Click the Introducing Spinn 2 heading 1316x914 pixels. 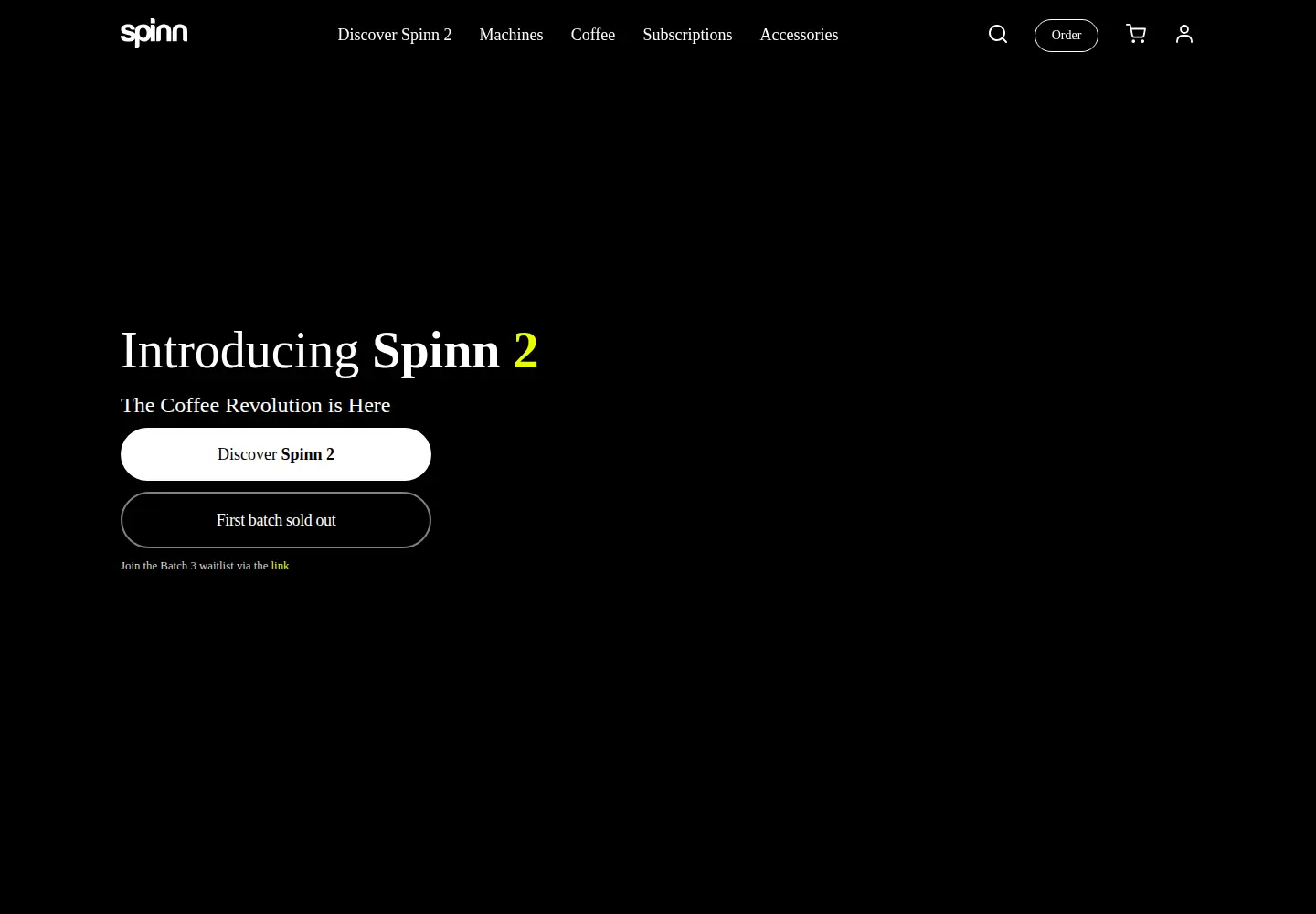[x=329, y=351]
